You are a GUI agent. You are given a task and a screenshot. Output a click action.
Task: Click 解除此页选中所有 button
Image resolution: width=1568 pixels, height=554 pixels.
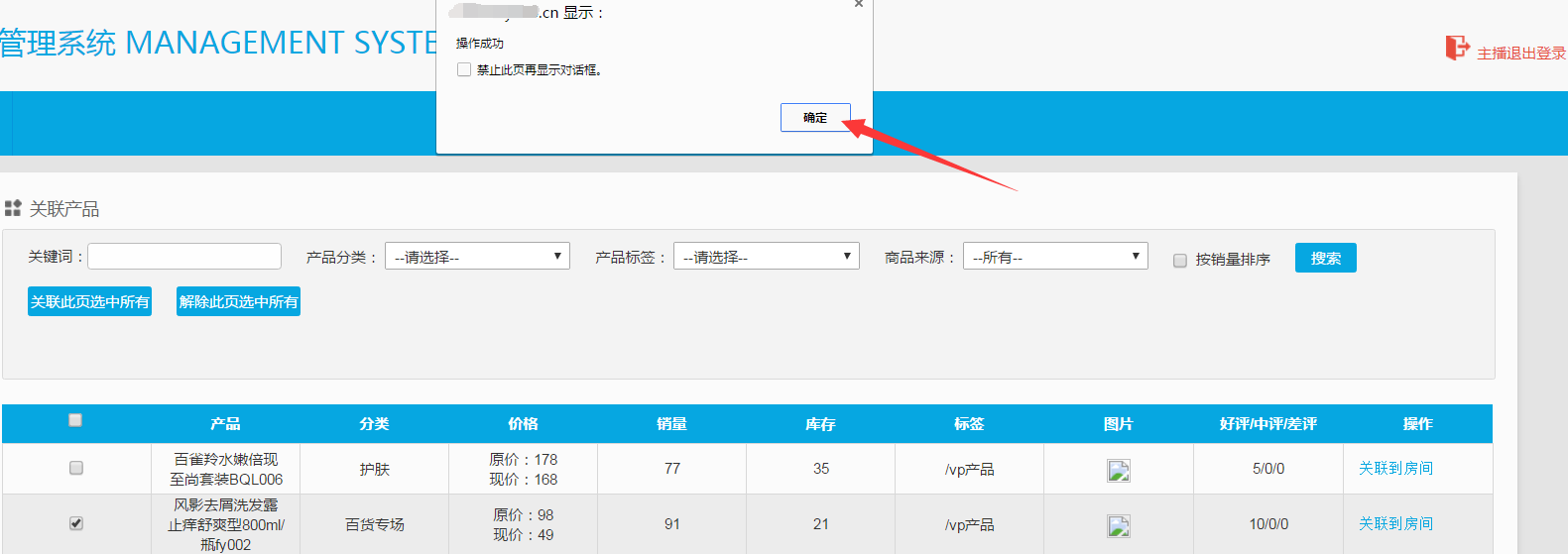[x=238, y=302]
